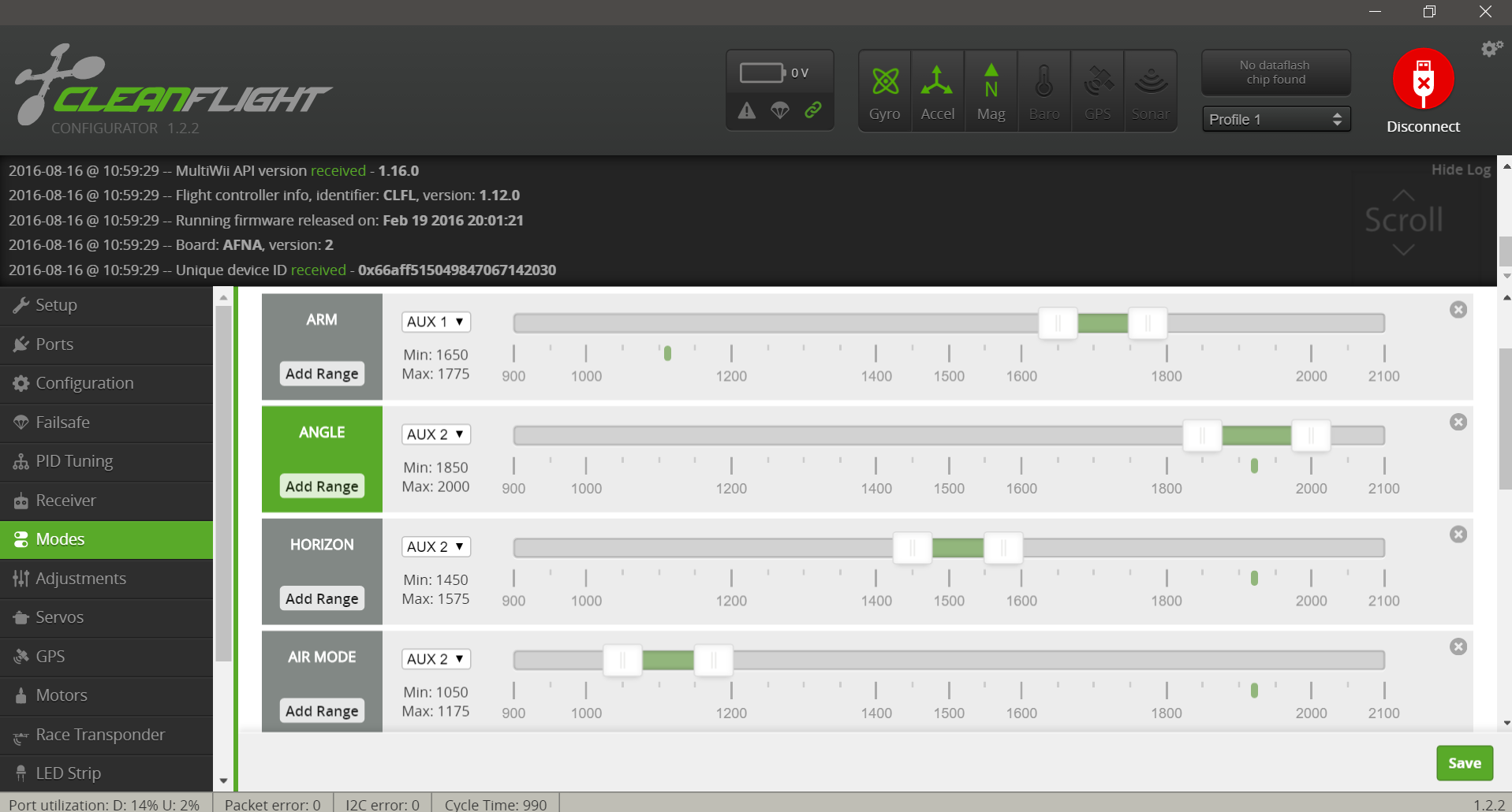Open the Configuration tab

106,383
